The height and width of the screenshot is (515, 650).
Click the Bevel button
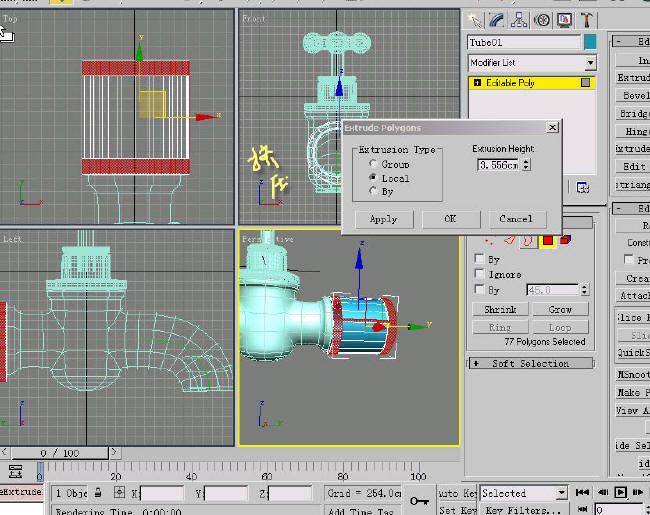pyautogui.click(x=633, y=95)
